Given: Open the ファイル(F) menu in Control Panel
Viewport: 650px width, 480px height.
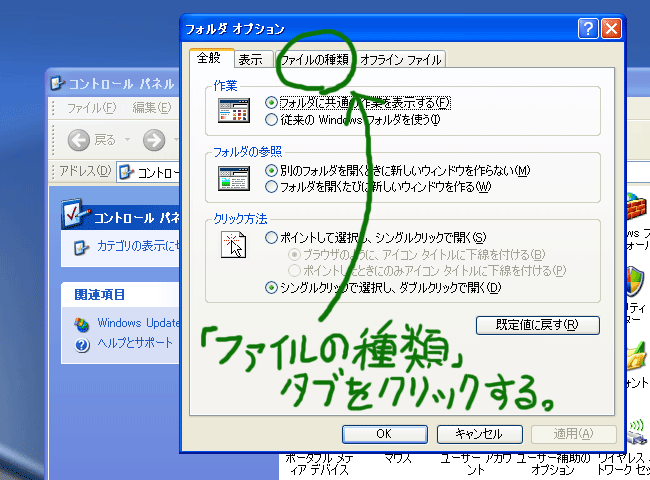Looking at the screenshot, I should click(x=91, y=108).
